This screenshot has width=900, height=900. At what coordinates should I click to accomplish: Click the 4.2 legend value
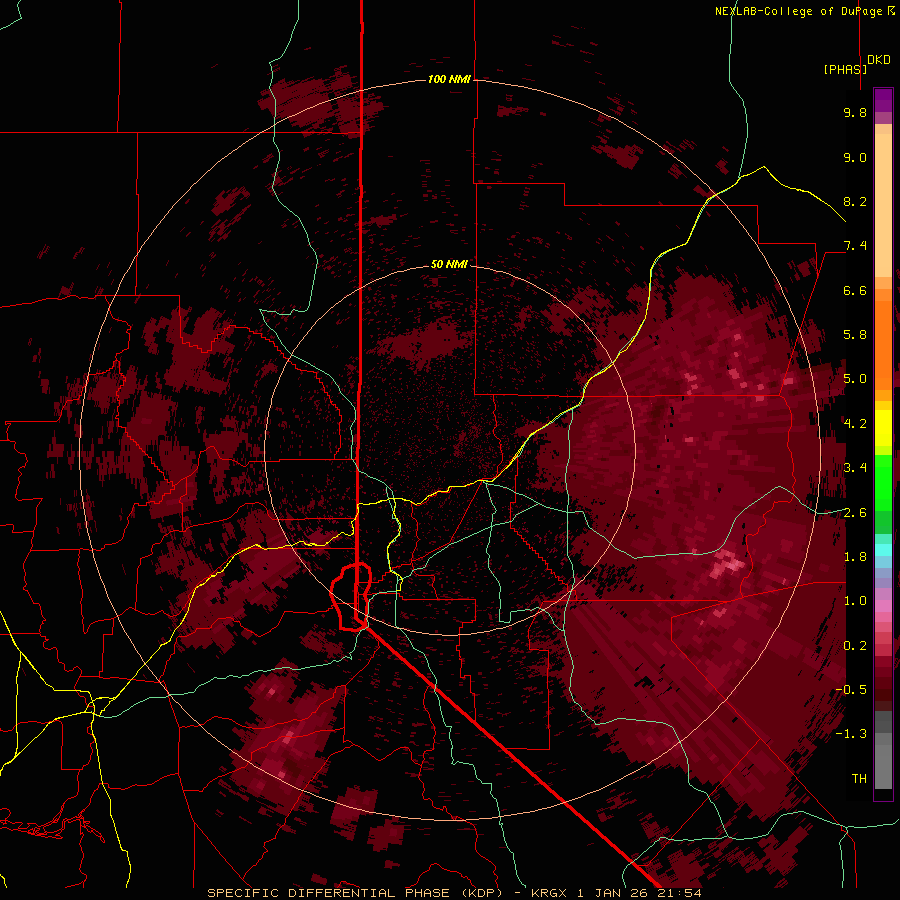[x=855, y=424]
